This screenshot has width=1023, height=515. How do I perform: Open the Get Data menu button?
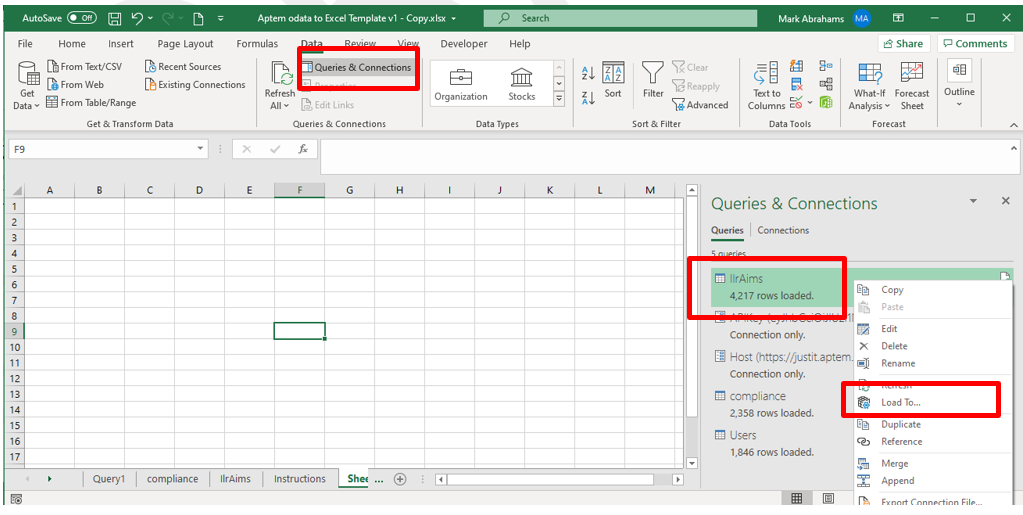27,86
